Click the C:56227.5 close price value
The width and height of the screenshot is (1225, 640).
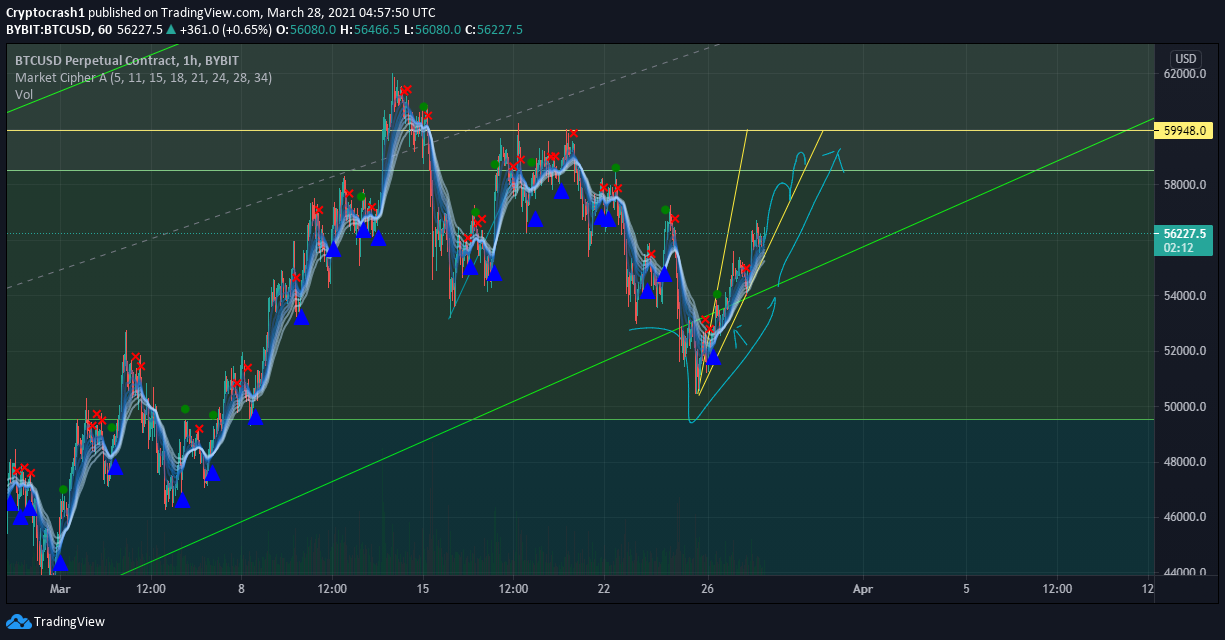point(495,30)
